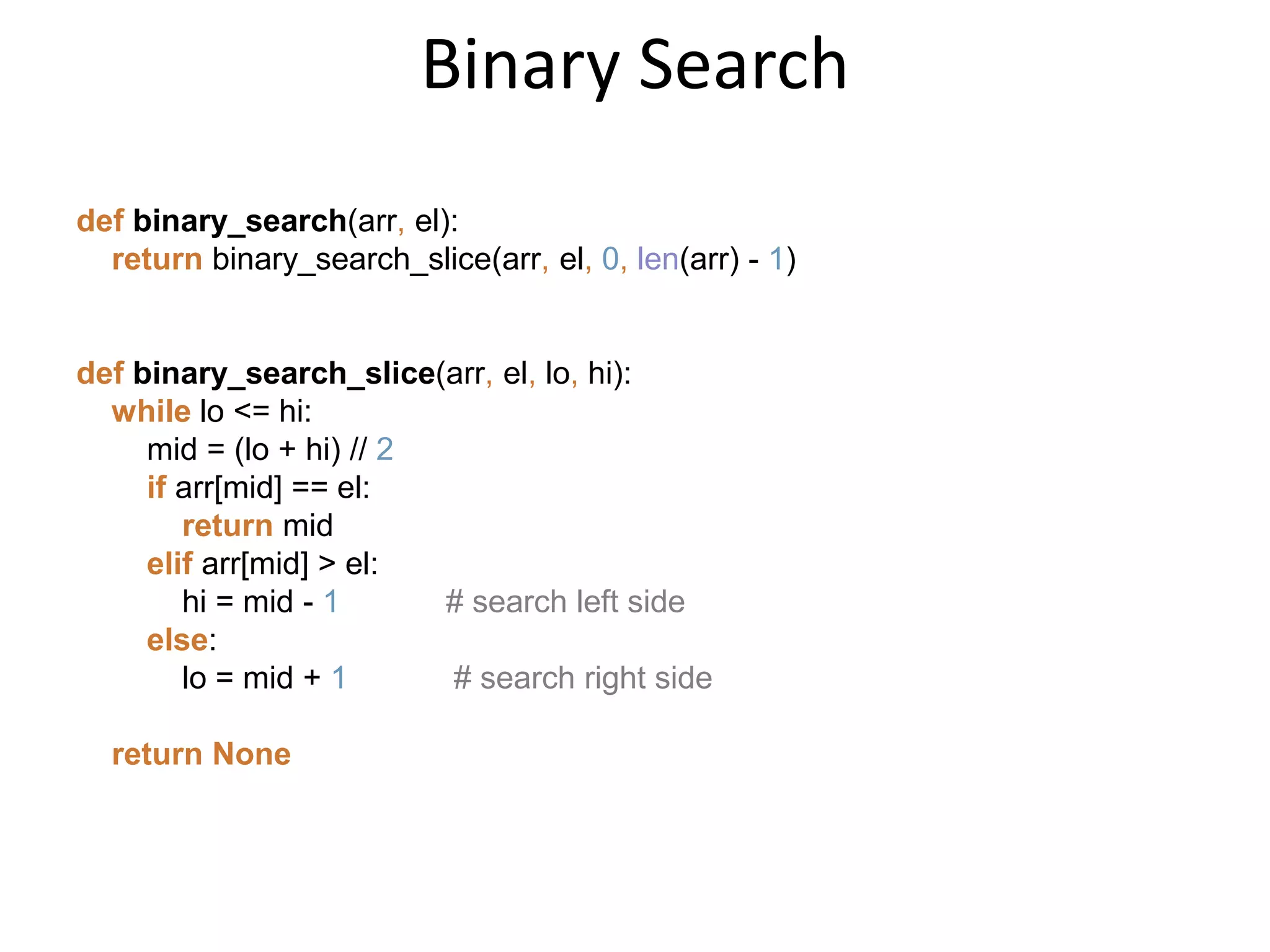Click the while keyword
This screenshot has height=952, width=1270.
[x=151, y=412]
